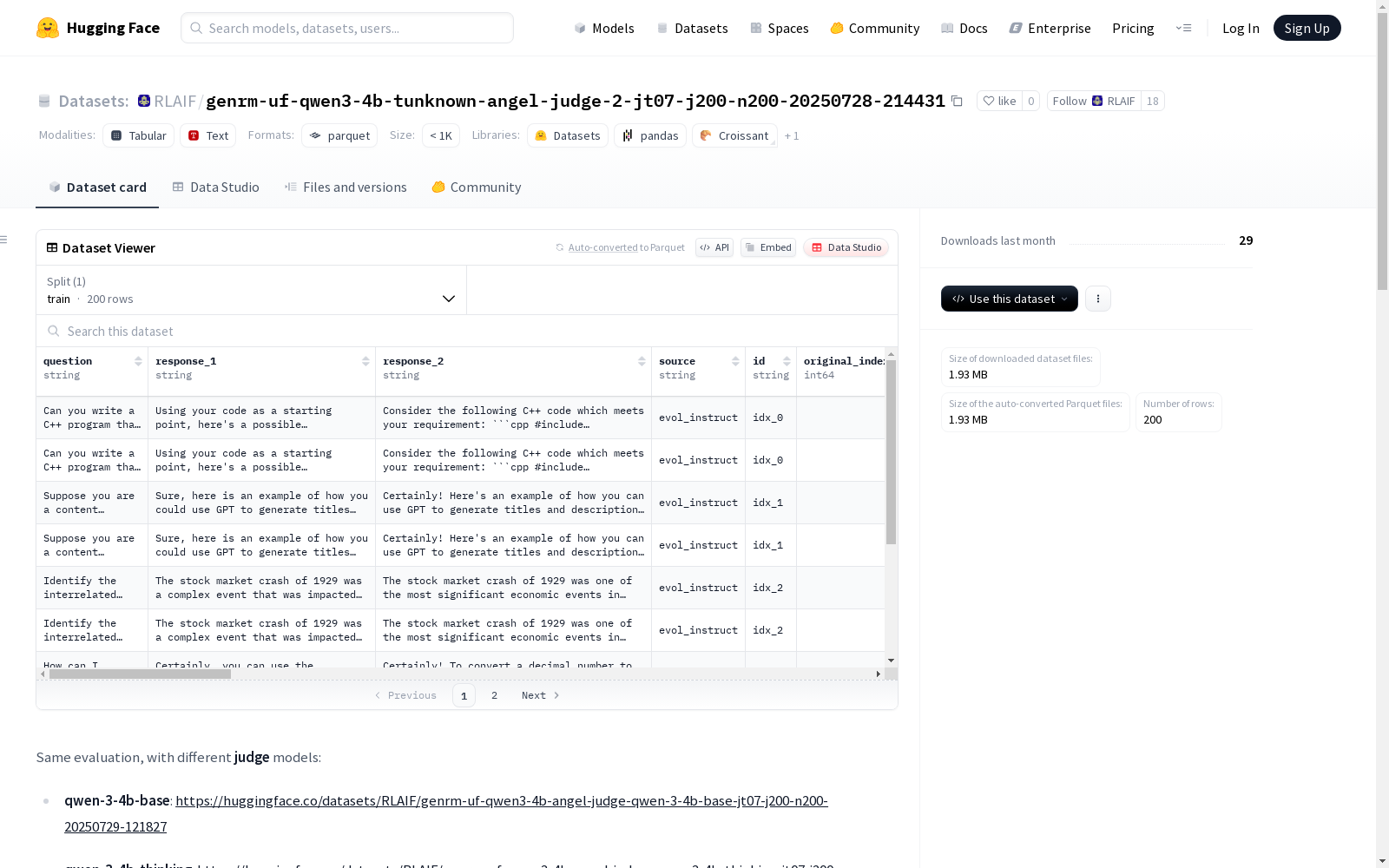Click the Hugging Face logo

click(97, 28)
